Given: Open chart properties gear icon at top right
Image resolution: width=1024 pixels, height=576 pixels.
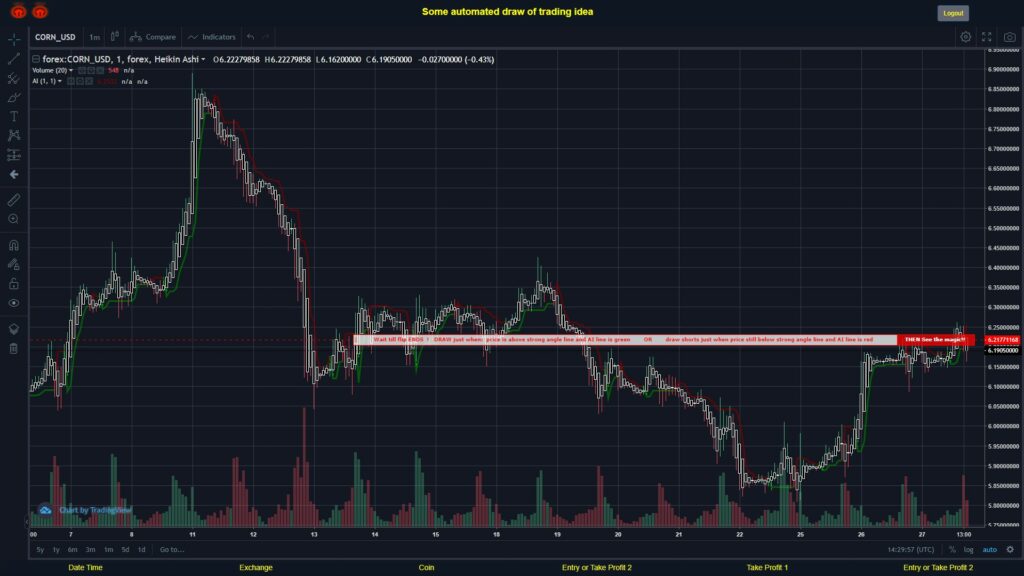Looking at the screenshot, I should click(x=965, y=37).
